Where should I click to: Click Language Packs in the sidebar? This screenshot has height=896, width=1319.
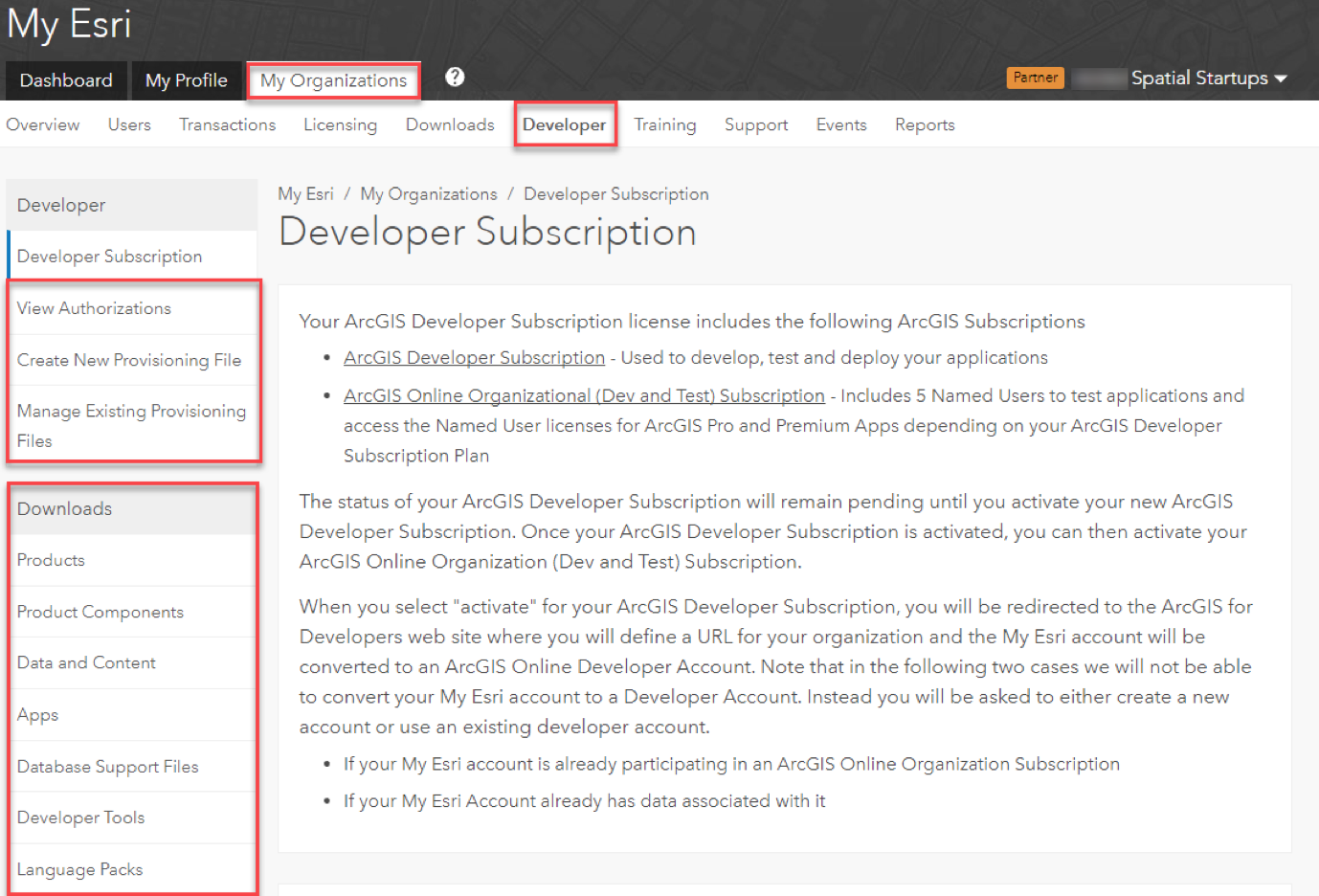pos(79,869)
